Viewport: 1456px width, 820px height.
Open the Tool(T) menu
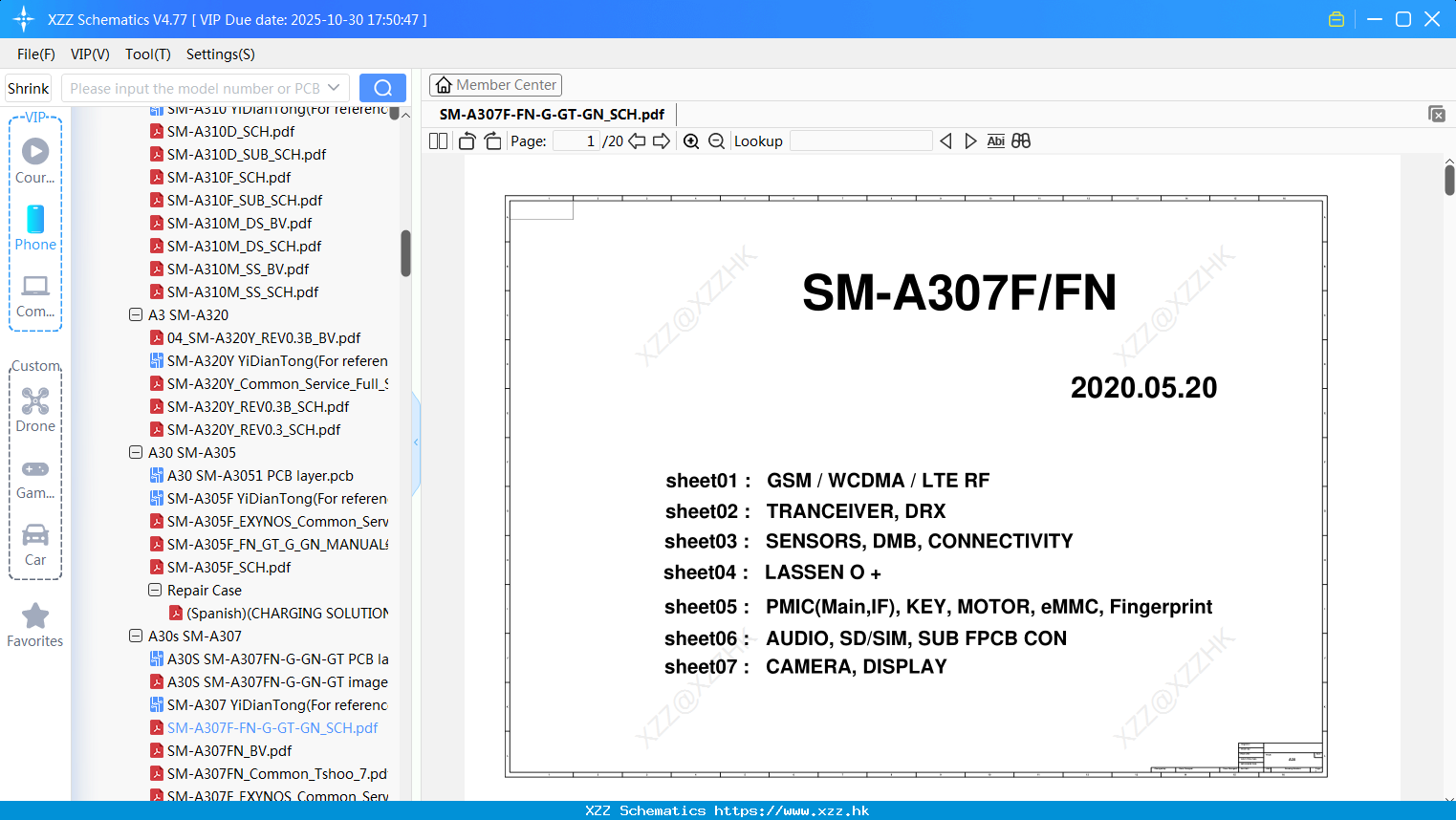click(x=148, y=54)
